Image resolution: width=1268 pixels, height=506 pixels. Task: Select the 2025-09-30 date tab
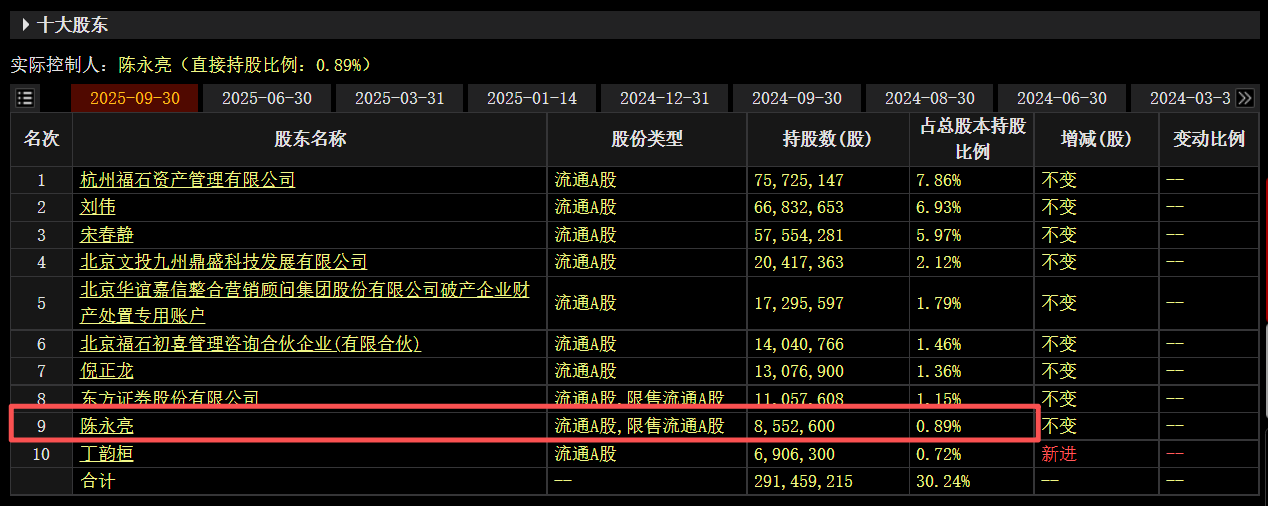coord(134,98)
